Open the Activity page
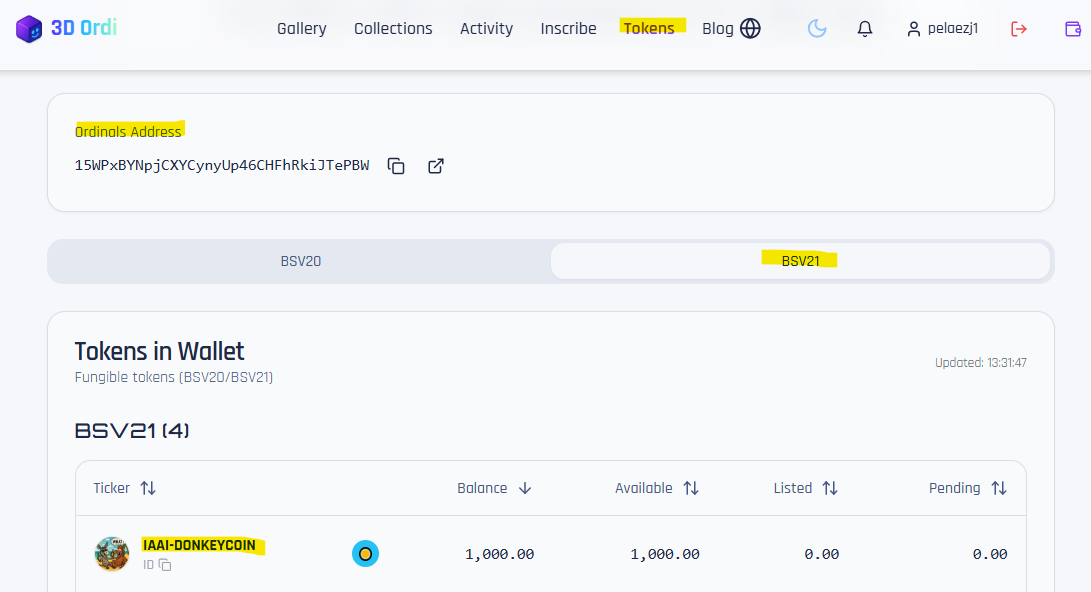The image size is (1091, 592). click(x=486, y=29)
